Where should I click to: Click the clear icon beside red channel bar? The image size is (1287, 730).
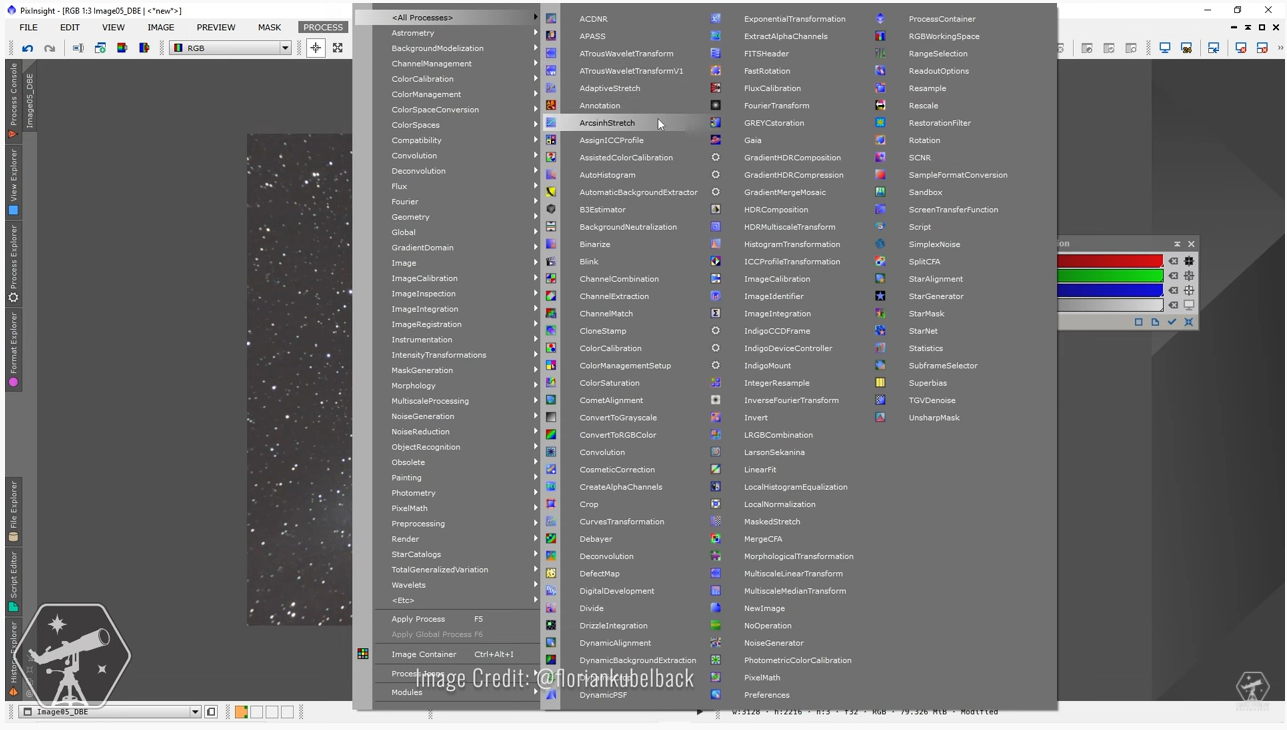pos(1174,261)
